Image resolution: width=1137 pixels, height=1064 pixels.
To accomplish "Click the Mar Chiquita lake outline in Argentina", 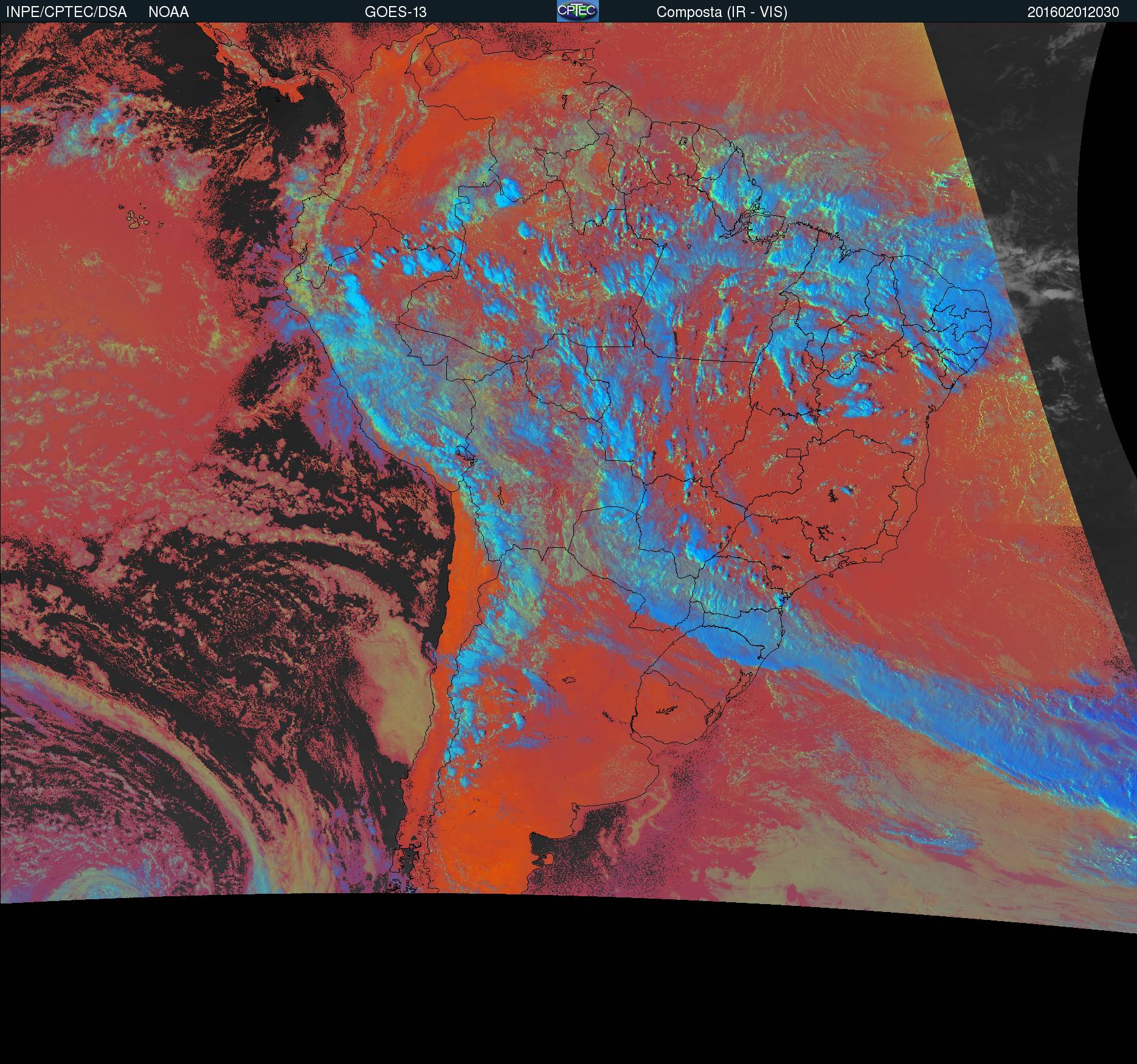I will 569,680.
